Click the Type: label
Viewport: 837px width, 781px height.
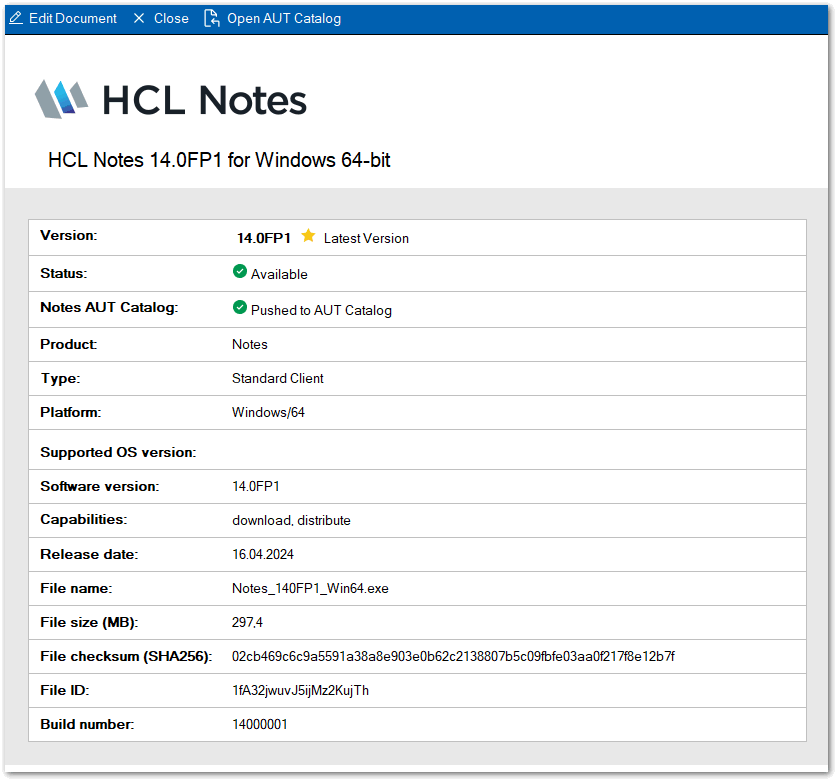tap(60, 379)
